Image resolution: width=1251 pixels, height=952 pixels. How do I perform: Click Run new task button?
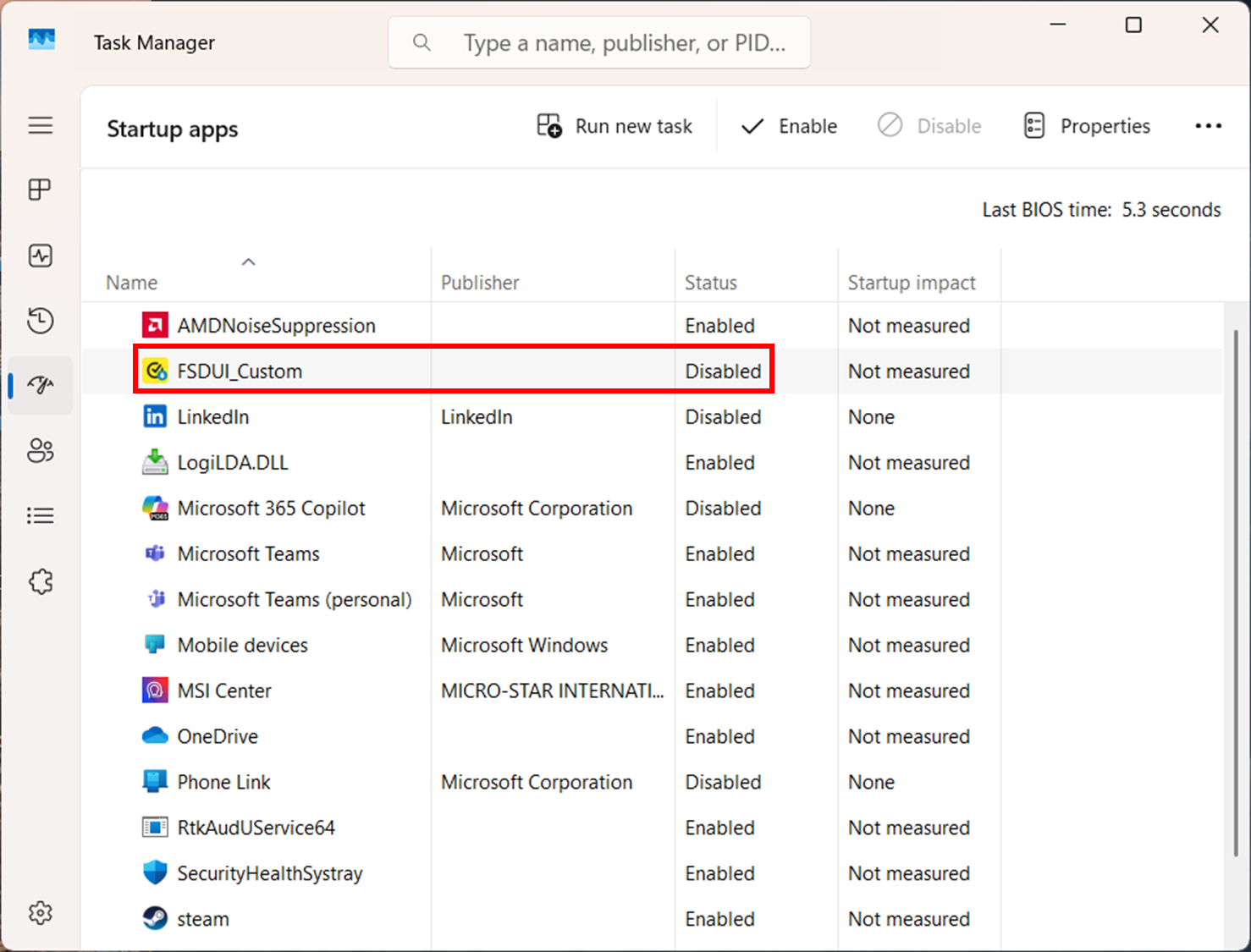[x=615, y=126]
